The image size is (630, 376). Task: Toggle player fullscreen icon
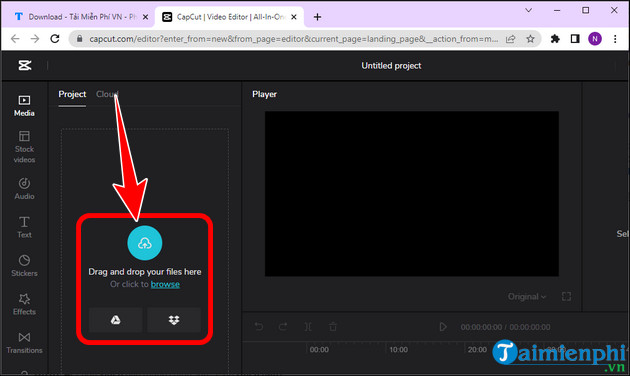tap(566, 296)
